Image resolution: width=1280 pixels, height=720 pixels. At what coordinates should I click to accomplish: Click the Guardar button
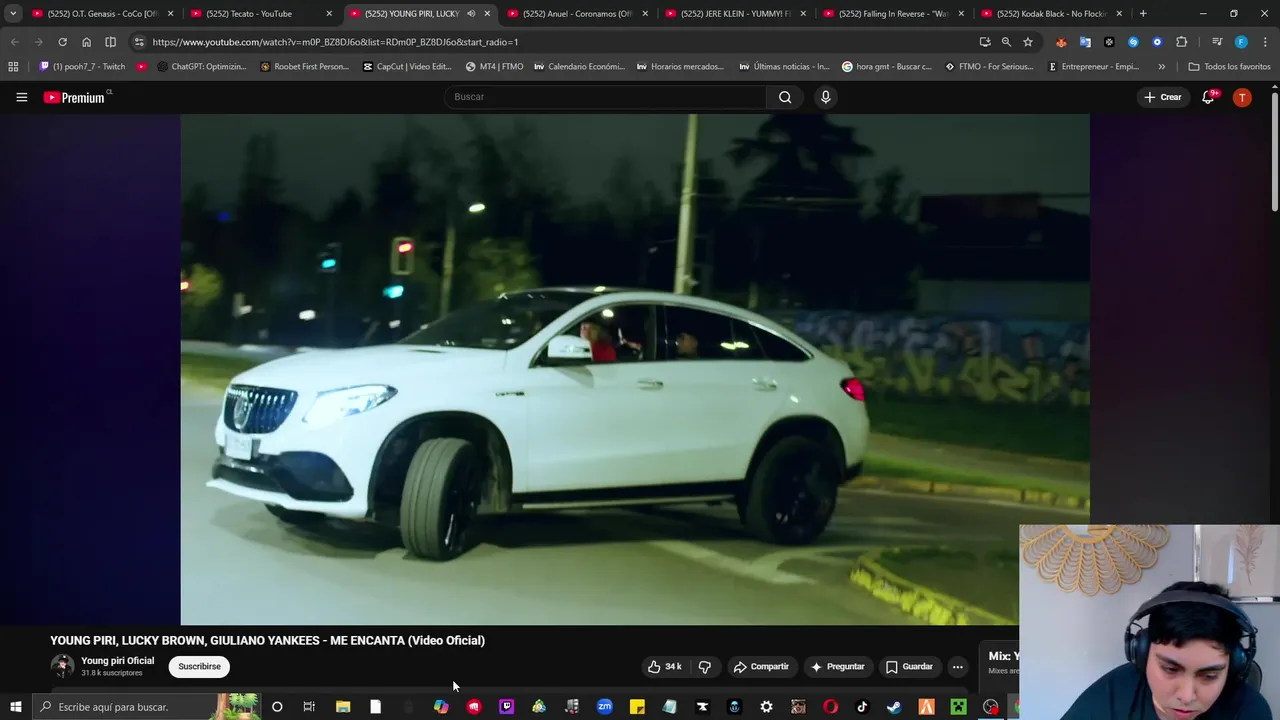coord(909,667)
